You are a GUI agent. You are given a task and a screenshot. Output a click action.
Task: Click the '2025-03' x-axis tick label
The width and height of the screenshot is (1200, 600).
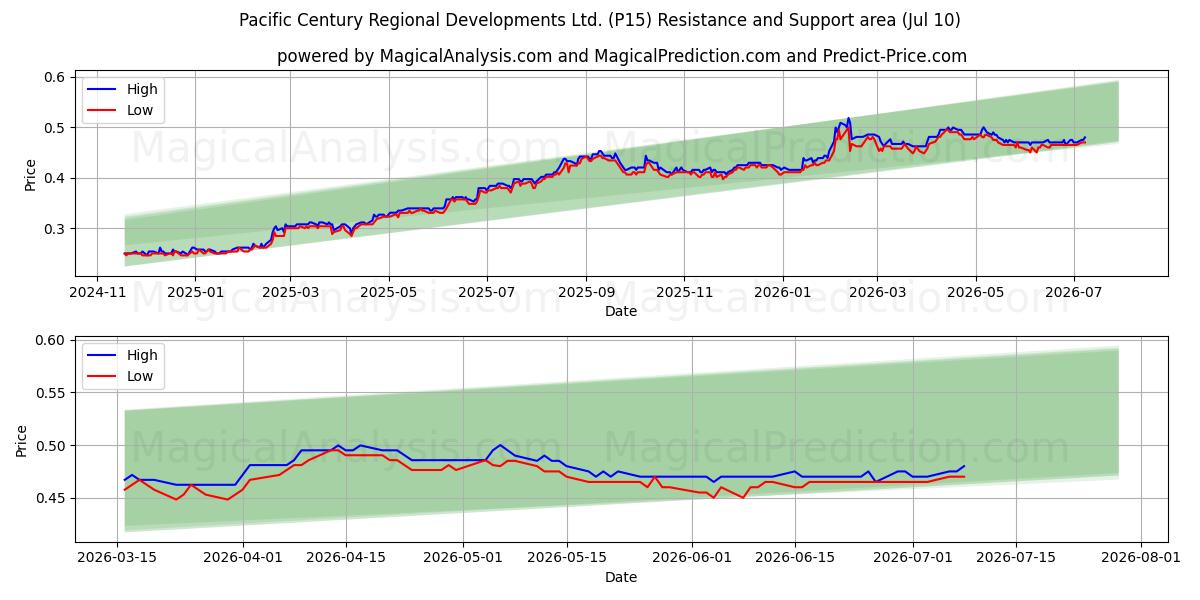pyautogui.click(x=290, y=292)
